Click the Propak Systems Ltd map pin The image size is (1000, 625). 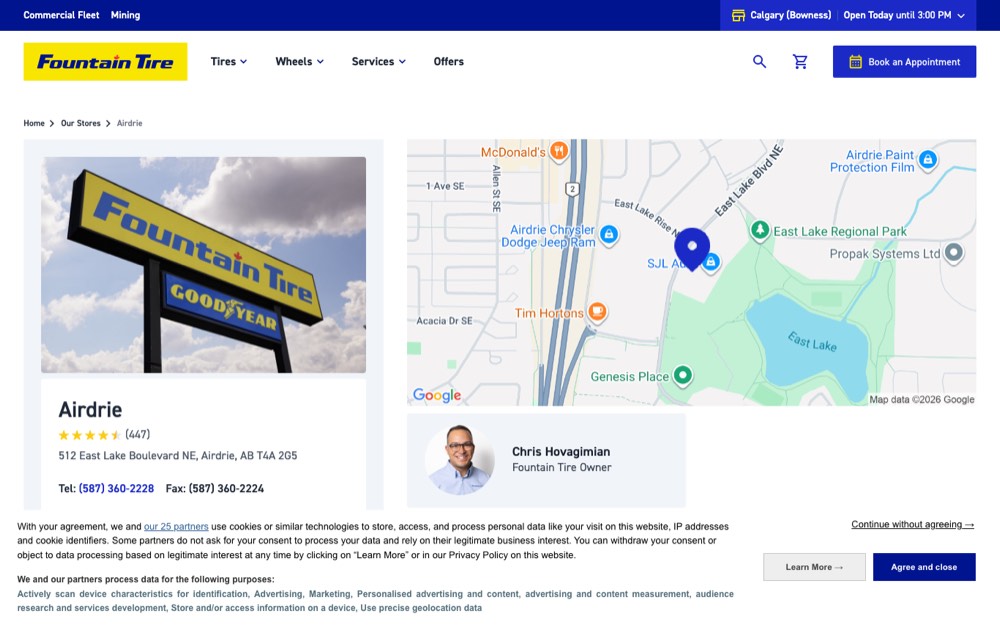(x=953, y=253)
